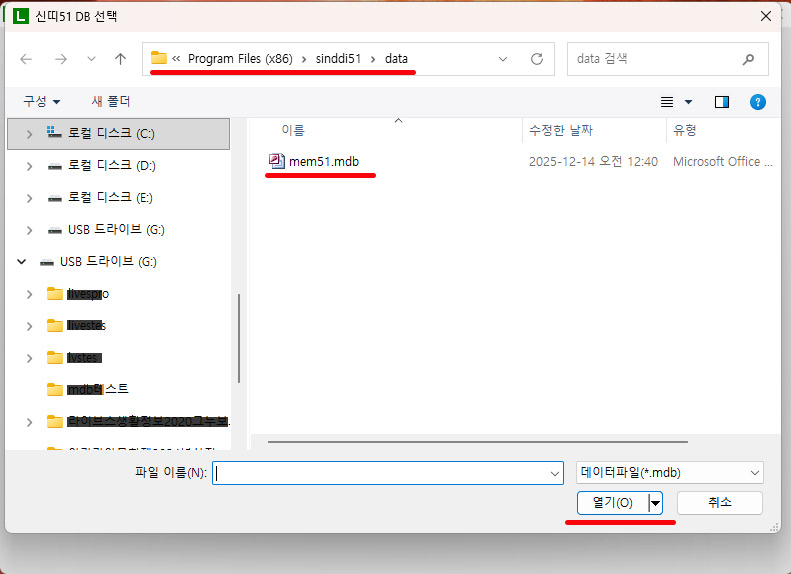Viewport: 791px width, 574px height.
Task: Open recent locations dropdown arrow
Action: click(91, 59)
